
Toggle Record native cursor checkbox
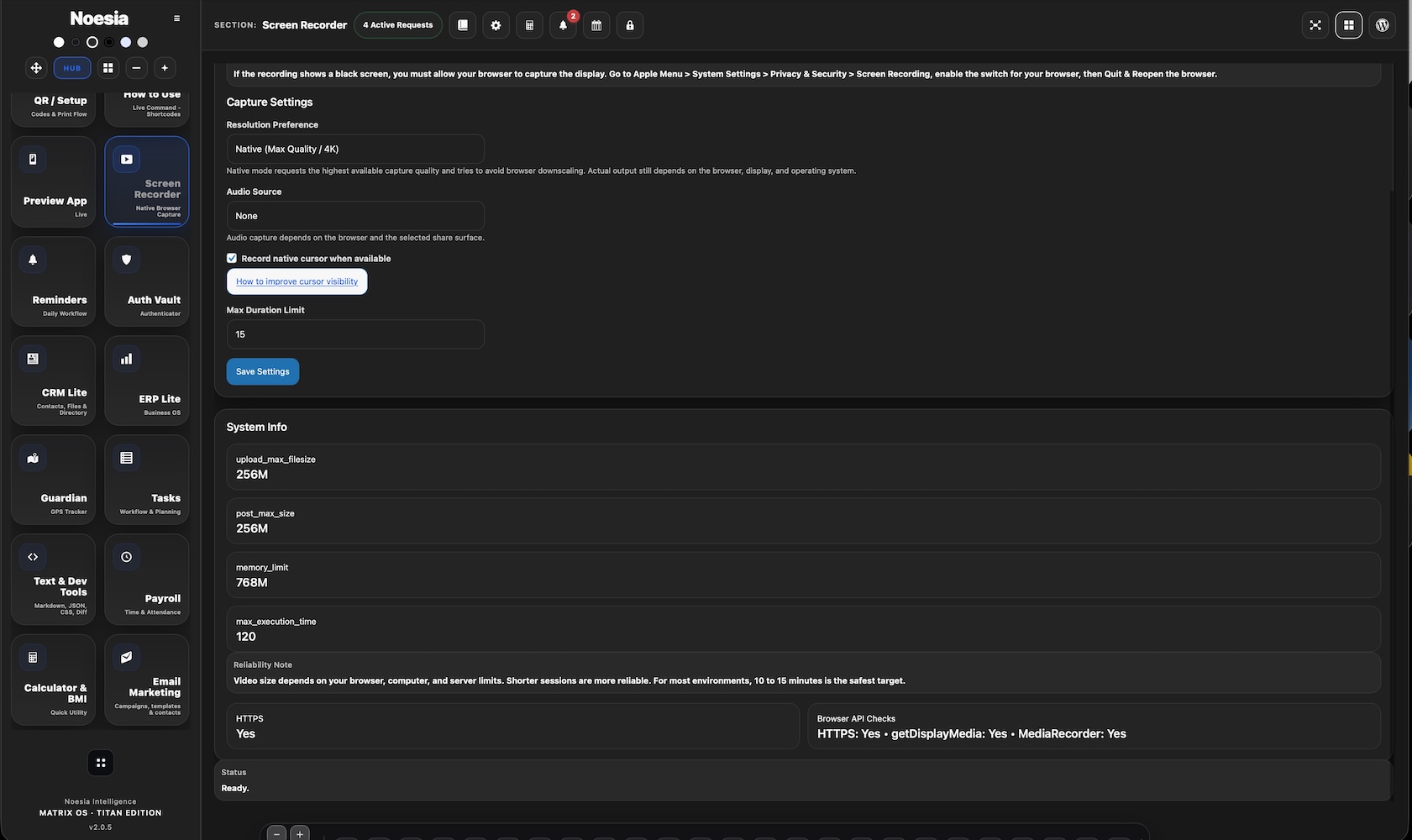point(232,259)
